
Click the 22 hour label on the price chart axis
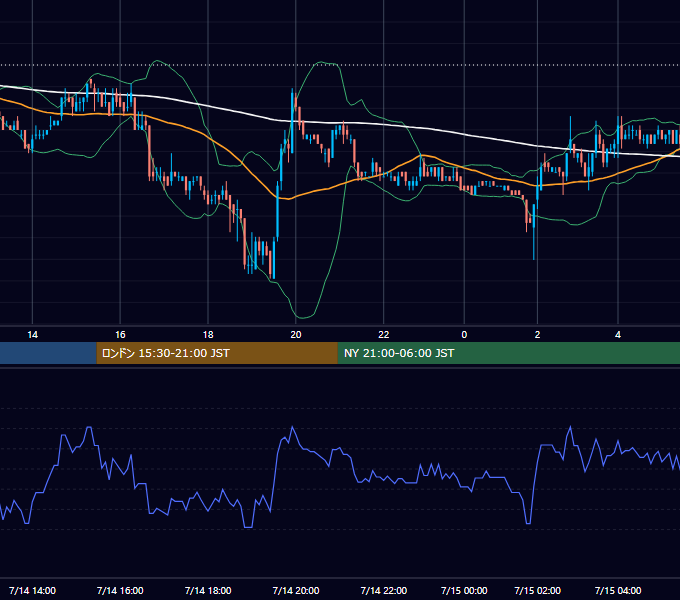point(384,335)
